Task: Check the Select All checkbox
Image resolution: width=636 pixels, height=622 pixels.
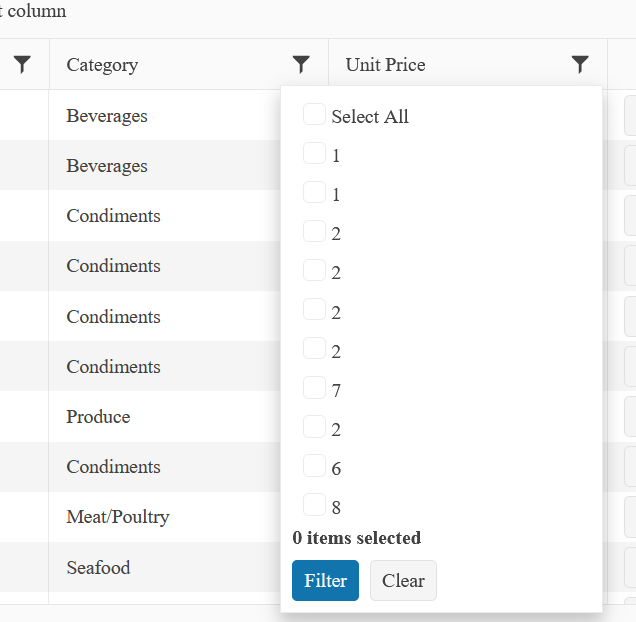Action: point(314,115)
